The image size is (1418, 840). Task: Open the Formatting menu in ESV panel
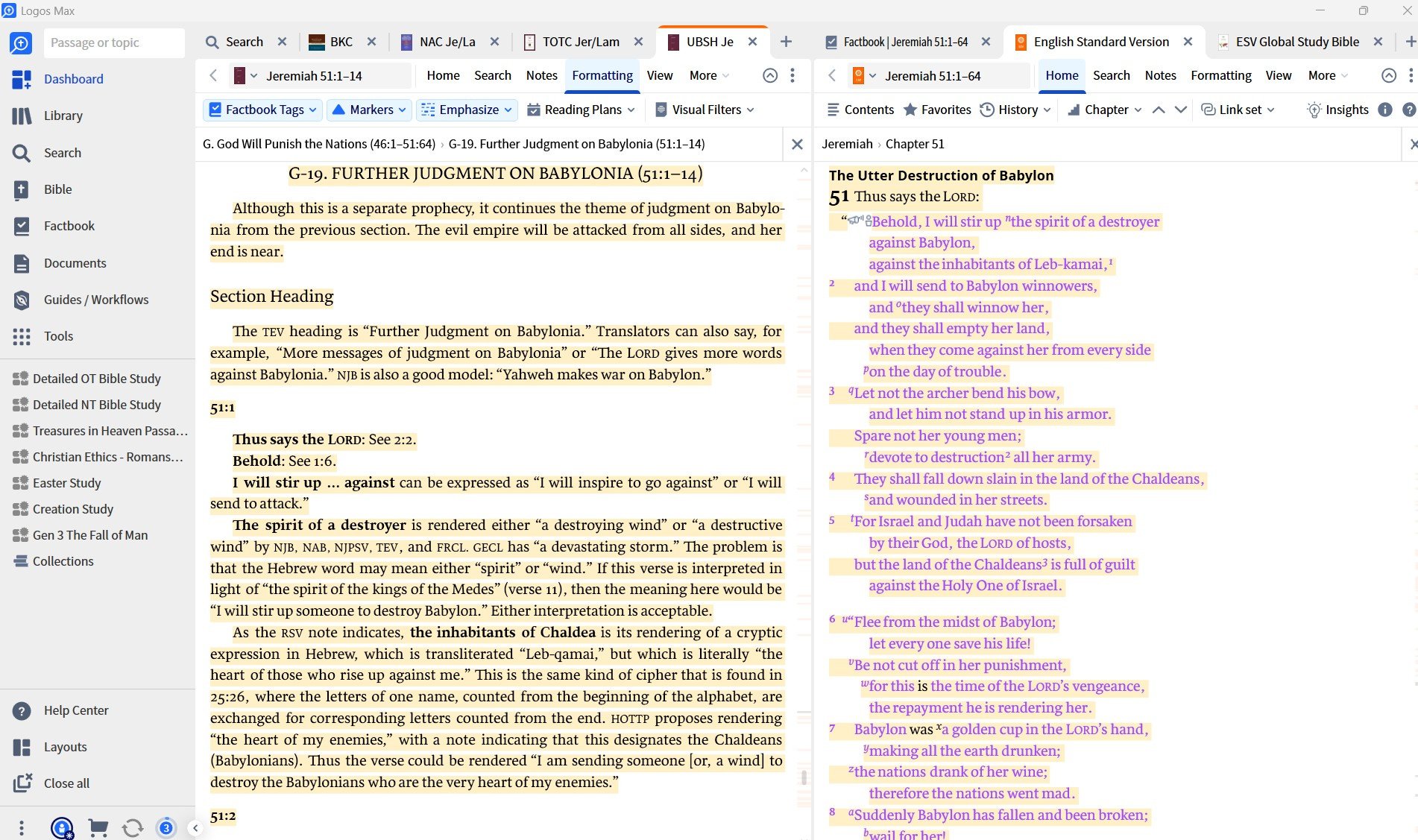1221,75
